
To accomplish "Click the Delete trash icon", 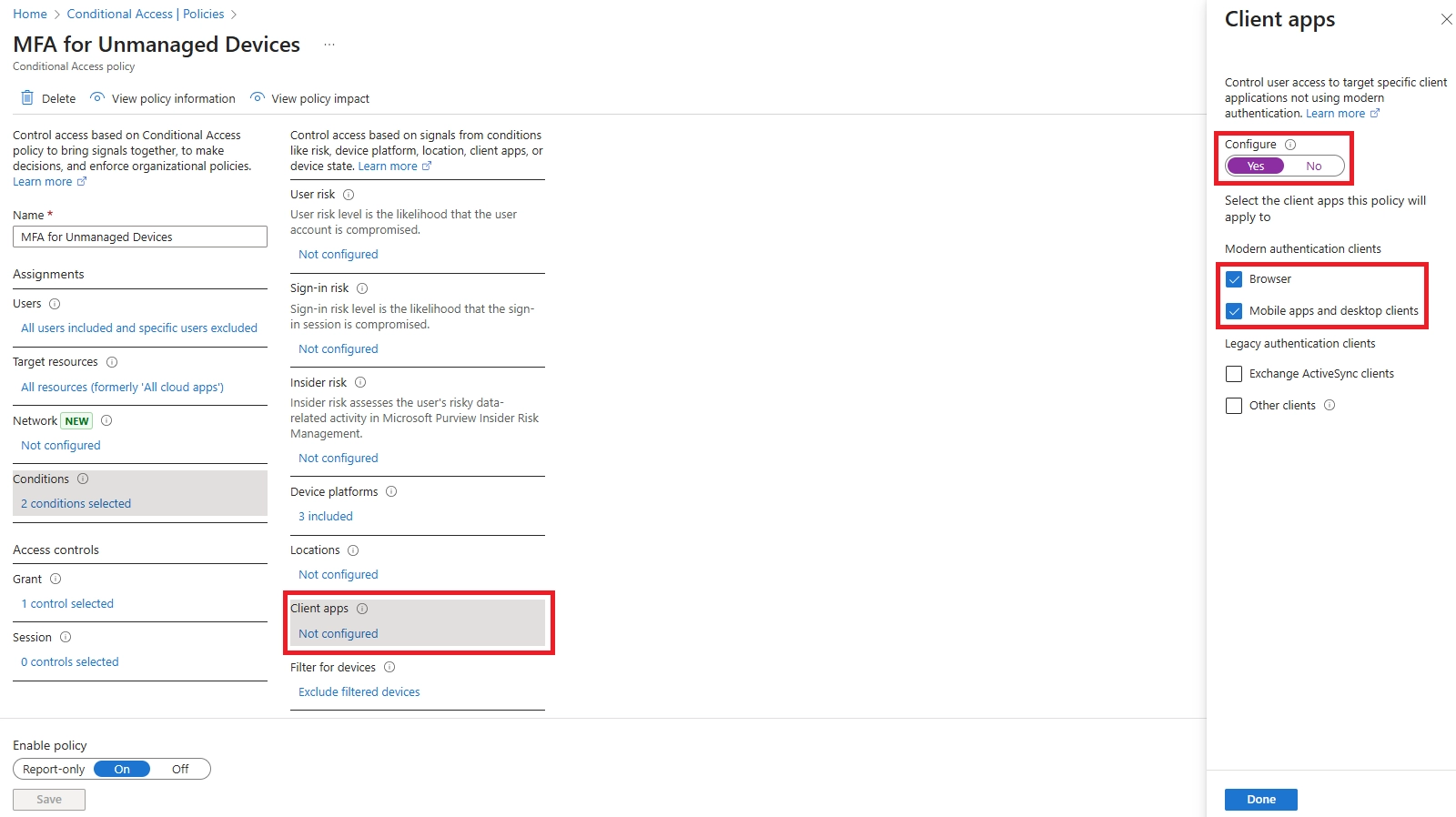I will click(27, 98).
